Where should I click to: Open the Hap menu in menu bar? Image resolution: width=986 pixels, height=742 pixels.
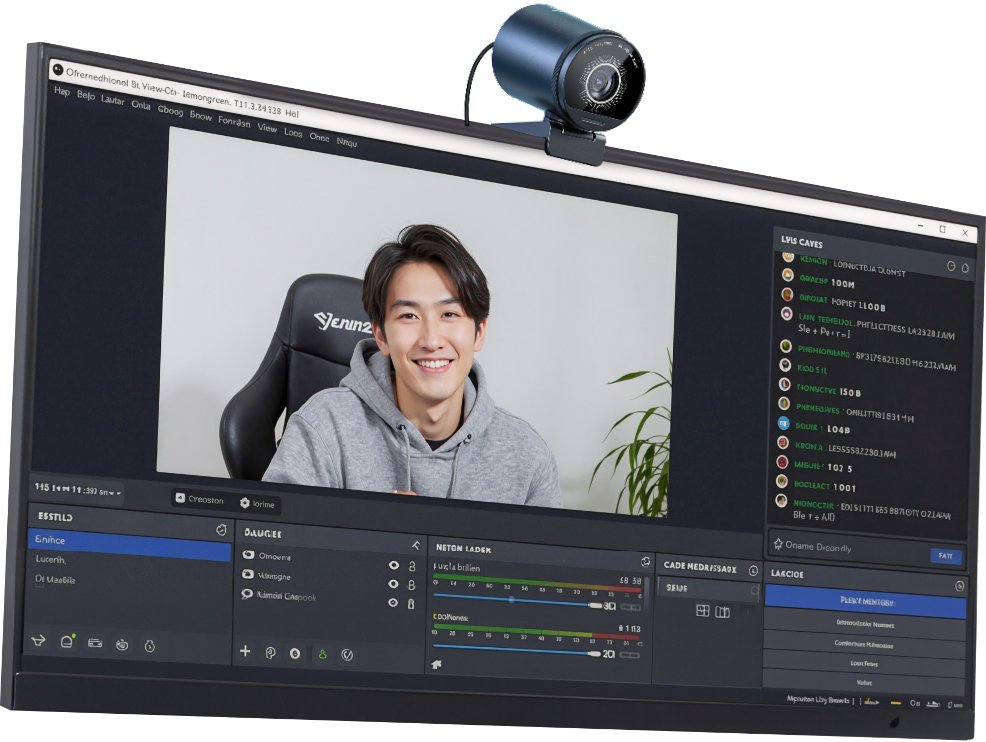coord(61,92)
